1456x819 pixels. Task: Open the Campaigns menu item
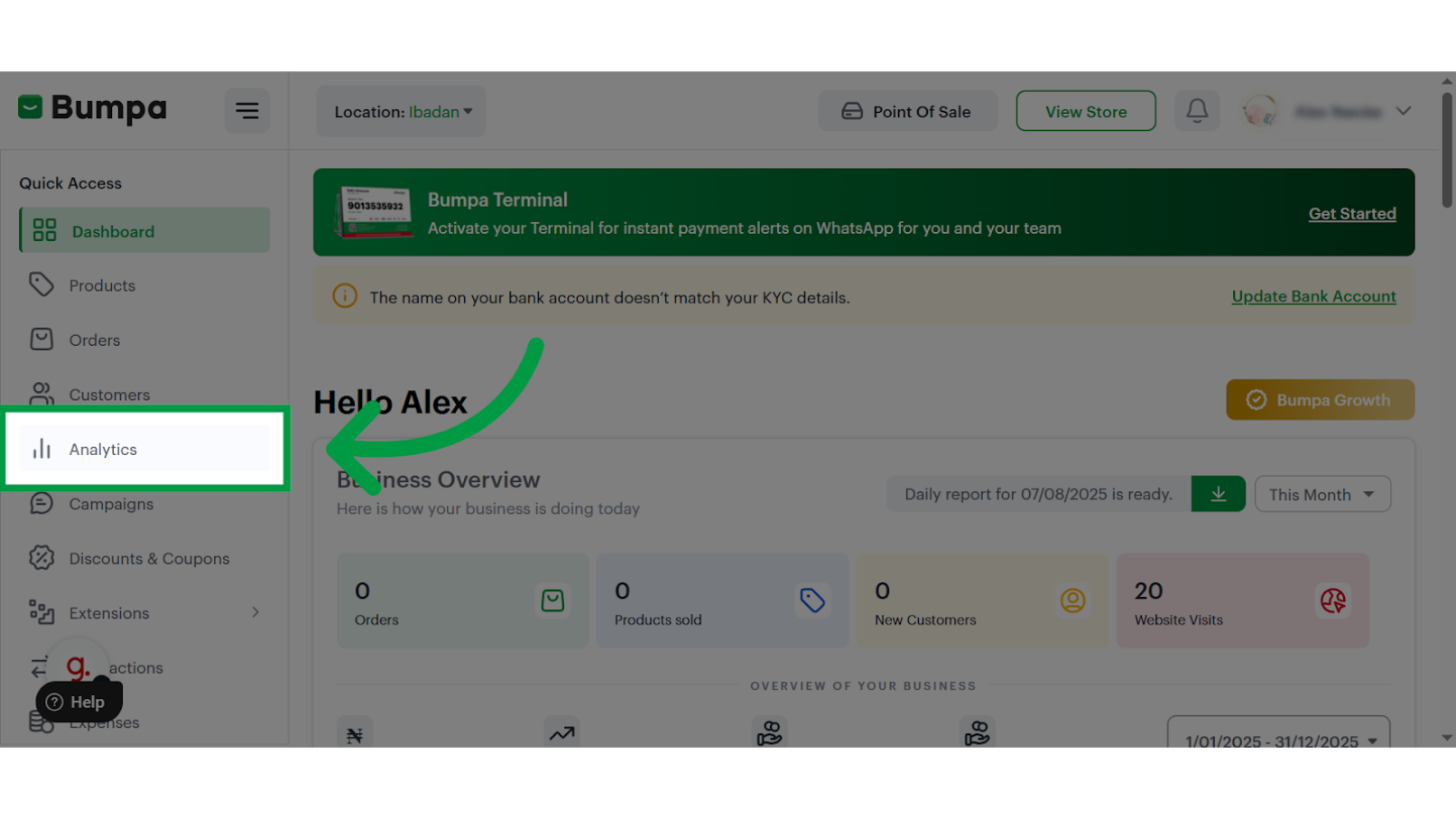144,504
